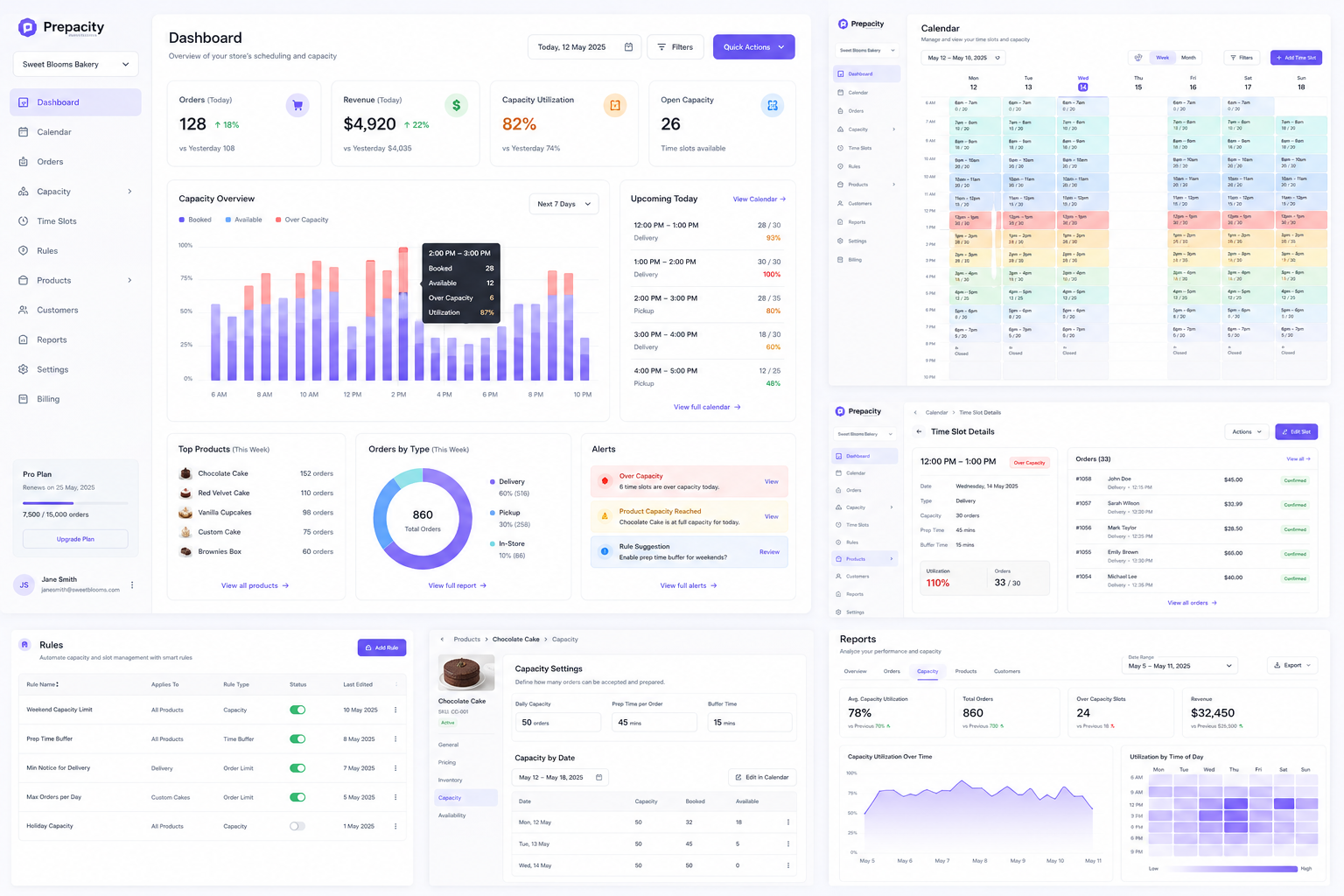Click the Orders icon in main sidebar

click(24, 162)
